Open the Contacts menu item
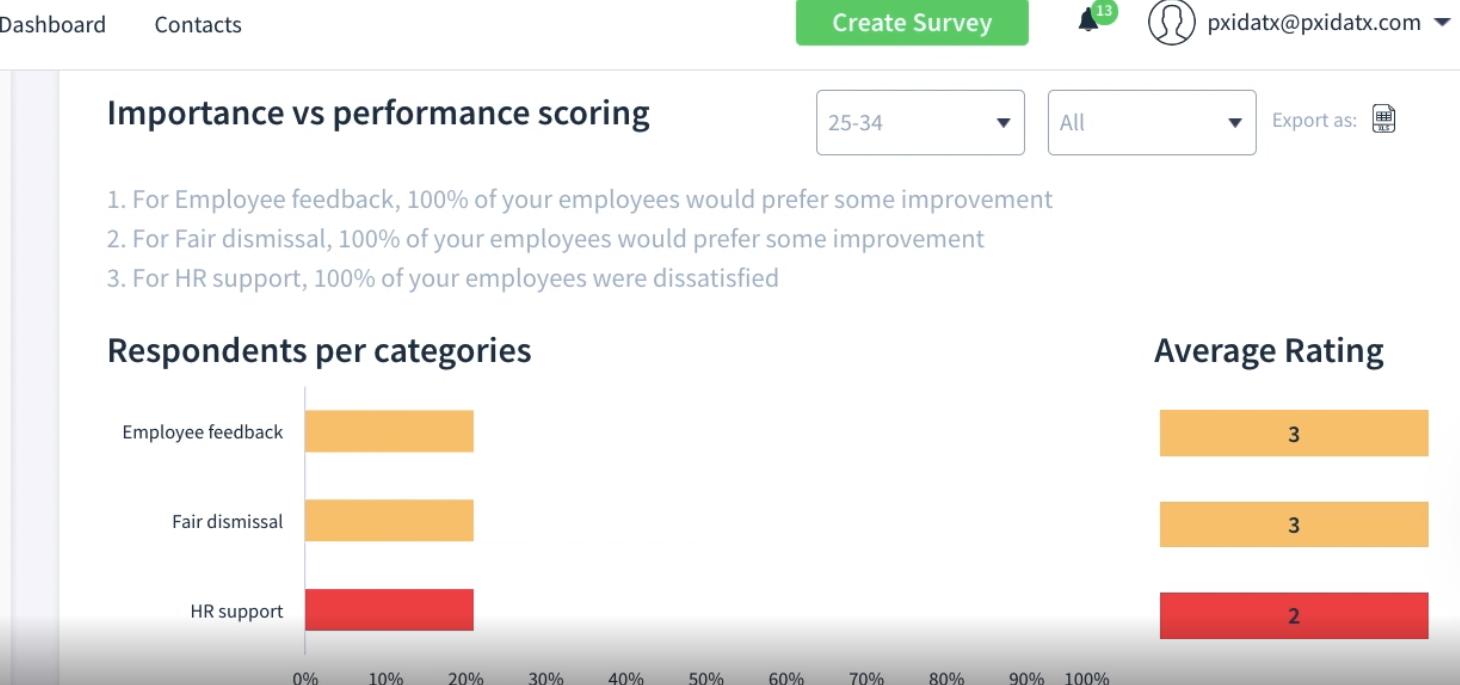This screenshot has width=1460, height=685. 198,25
